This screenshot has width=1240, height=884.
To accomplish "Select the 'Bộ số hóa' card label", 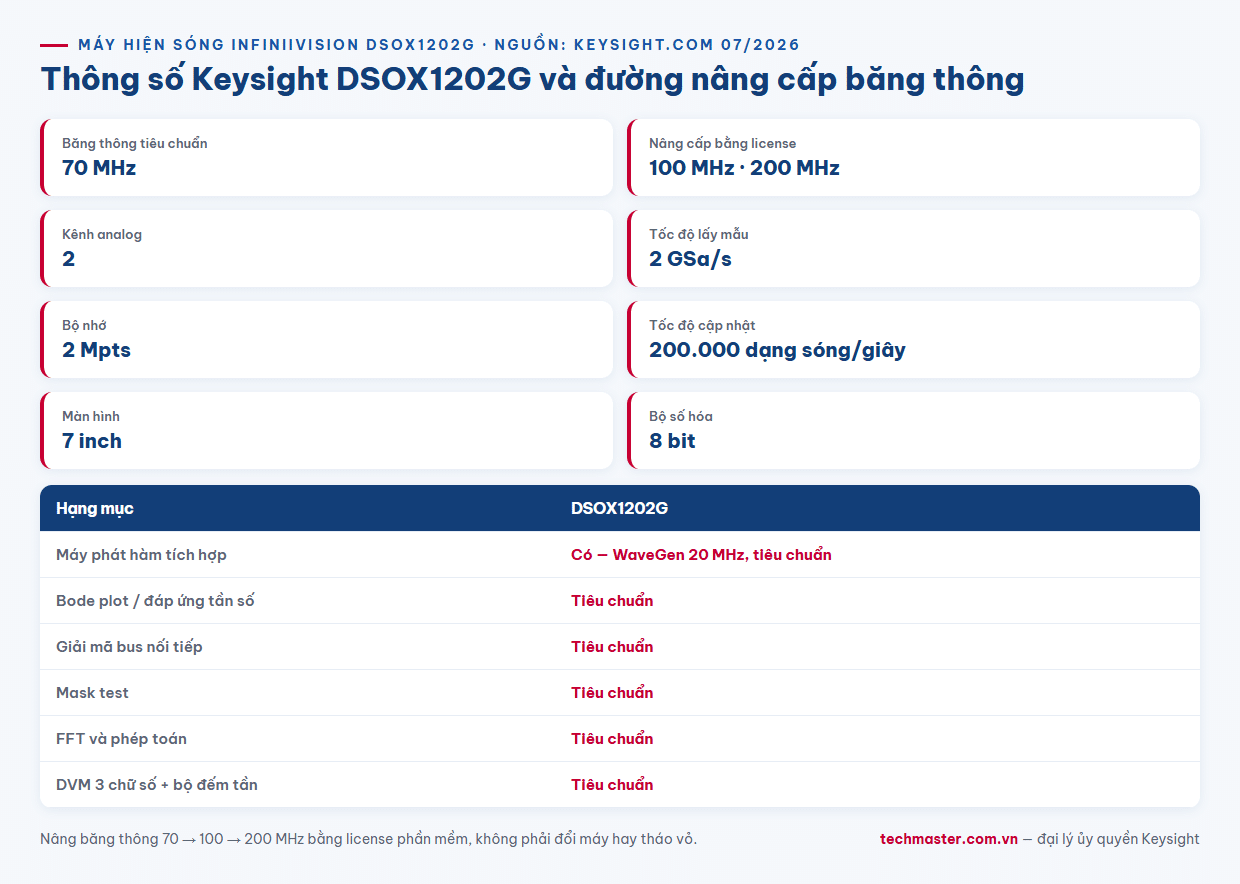I will pos(681,416).
